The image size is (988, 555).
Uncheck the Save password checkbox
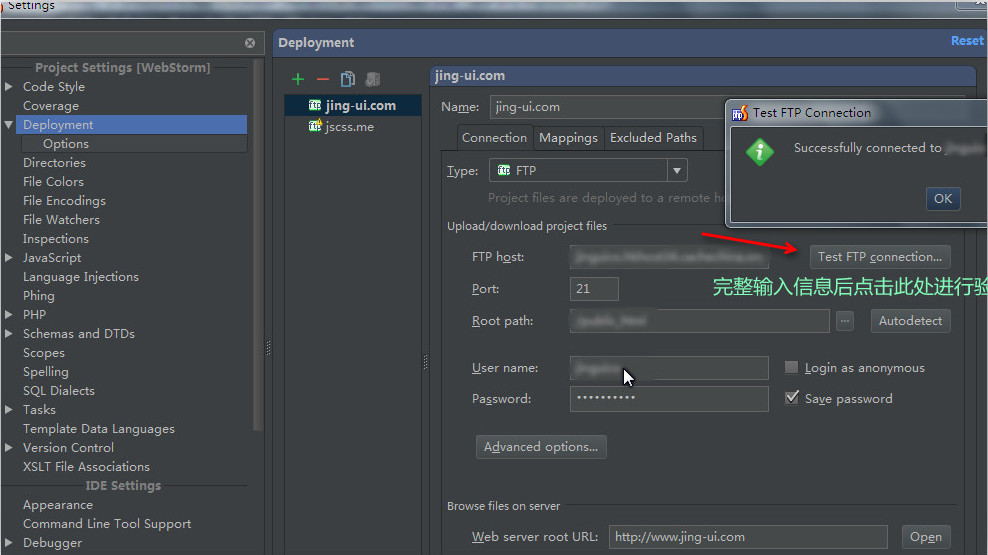click(792, 398)
